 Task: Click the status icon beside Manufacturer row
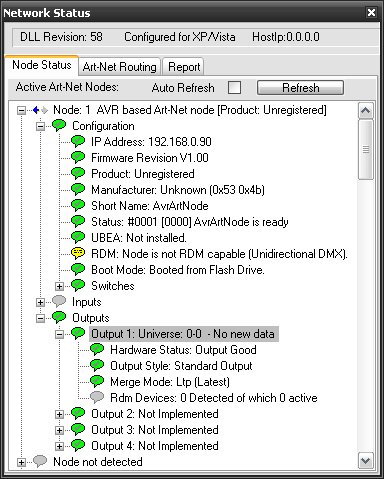coord(78,190)
